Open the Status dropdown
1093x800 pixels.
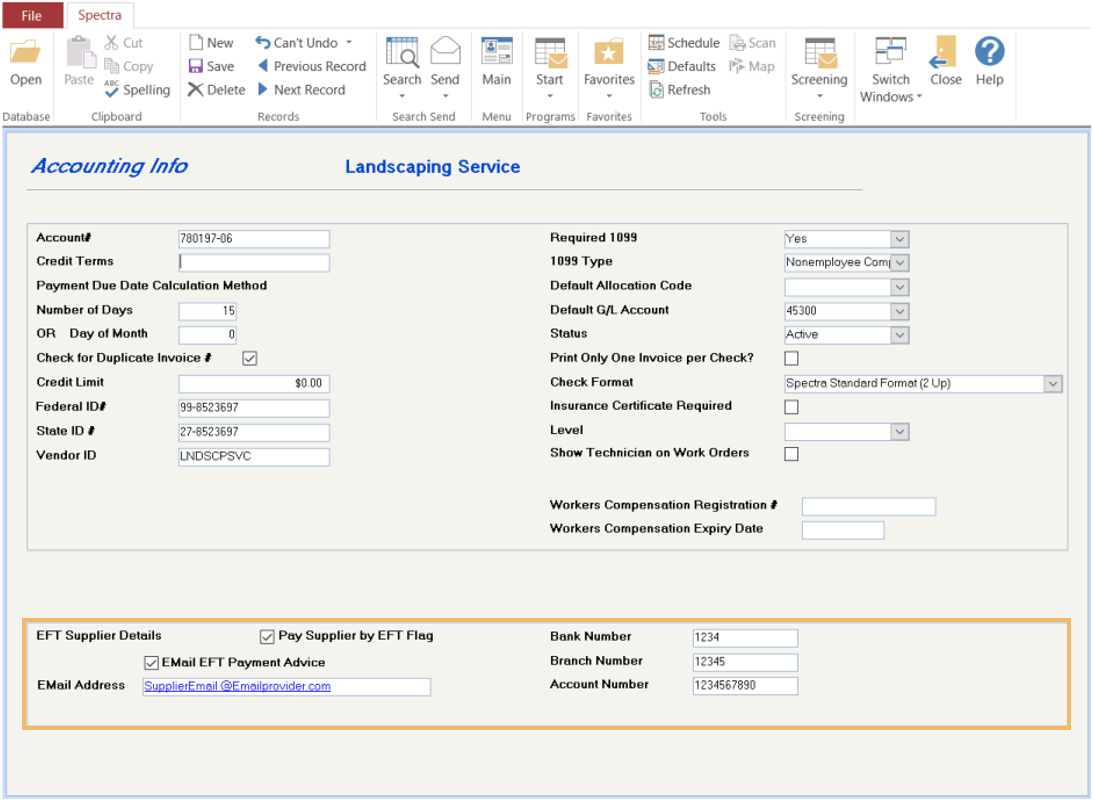pyautogui.click(x=900, y=335)
